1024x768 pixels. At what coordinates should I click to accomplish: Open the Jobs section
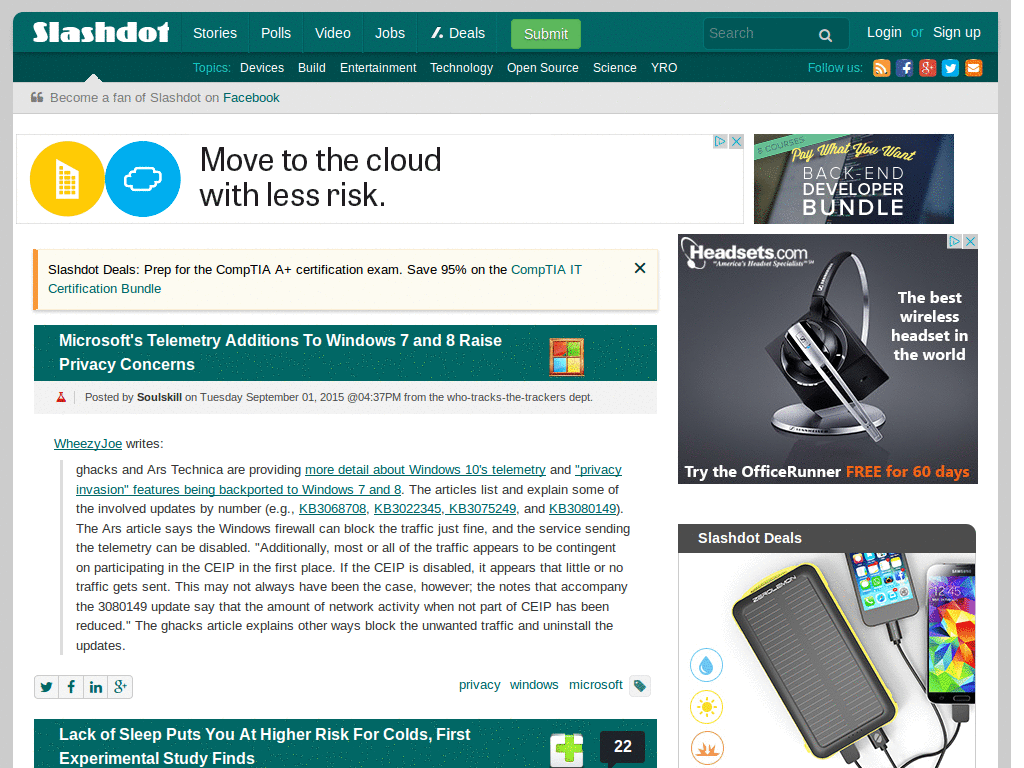[x=390, y=33]
